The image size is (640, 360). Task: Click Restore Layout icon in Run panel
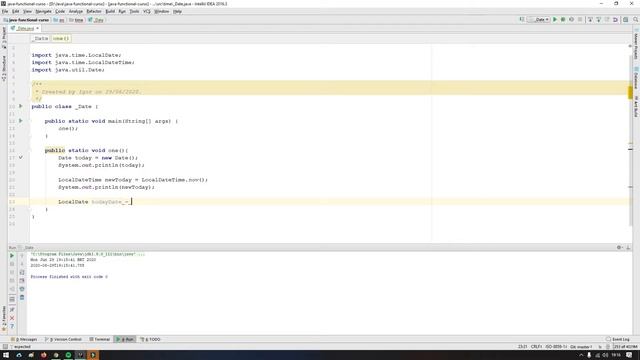pos(12,299)
